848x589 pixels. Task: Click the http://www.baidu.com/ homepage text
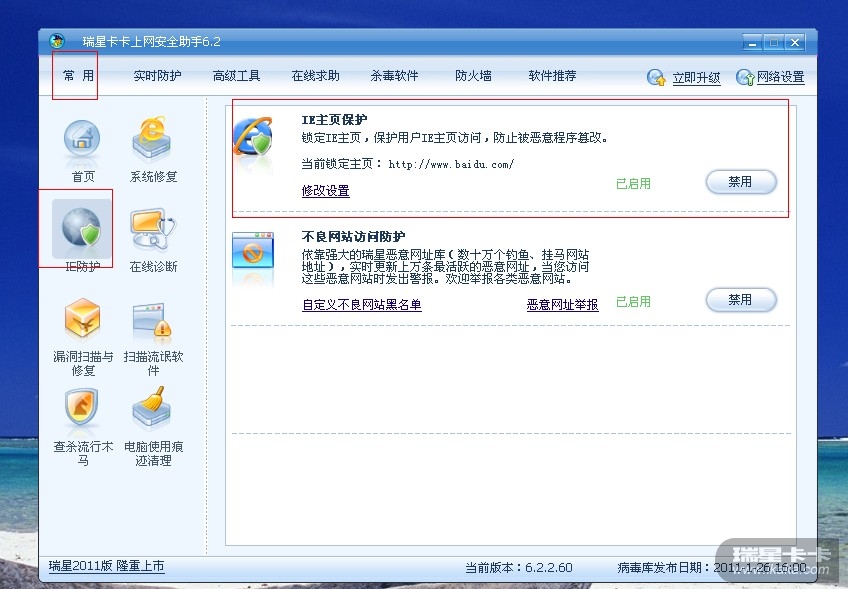451,164
